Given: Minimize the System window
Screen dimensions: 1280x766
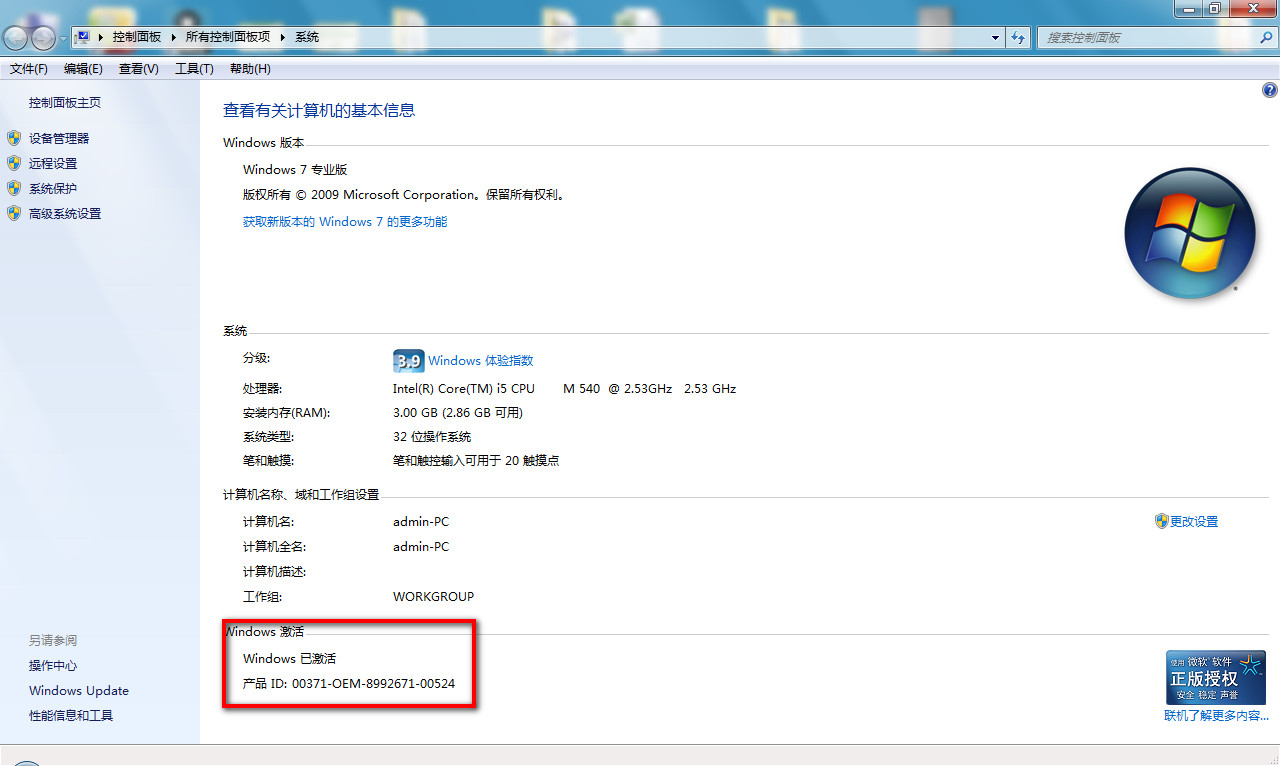Looking at the screenshot, I should [x=1188, y=8].
